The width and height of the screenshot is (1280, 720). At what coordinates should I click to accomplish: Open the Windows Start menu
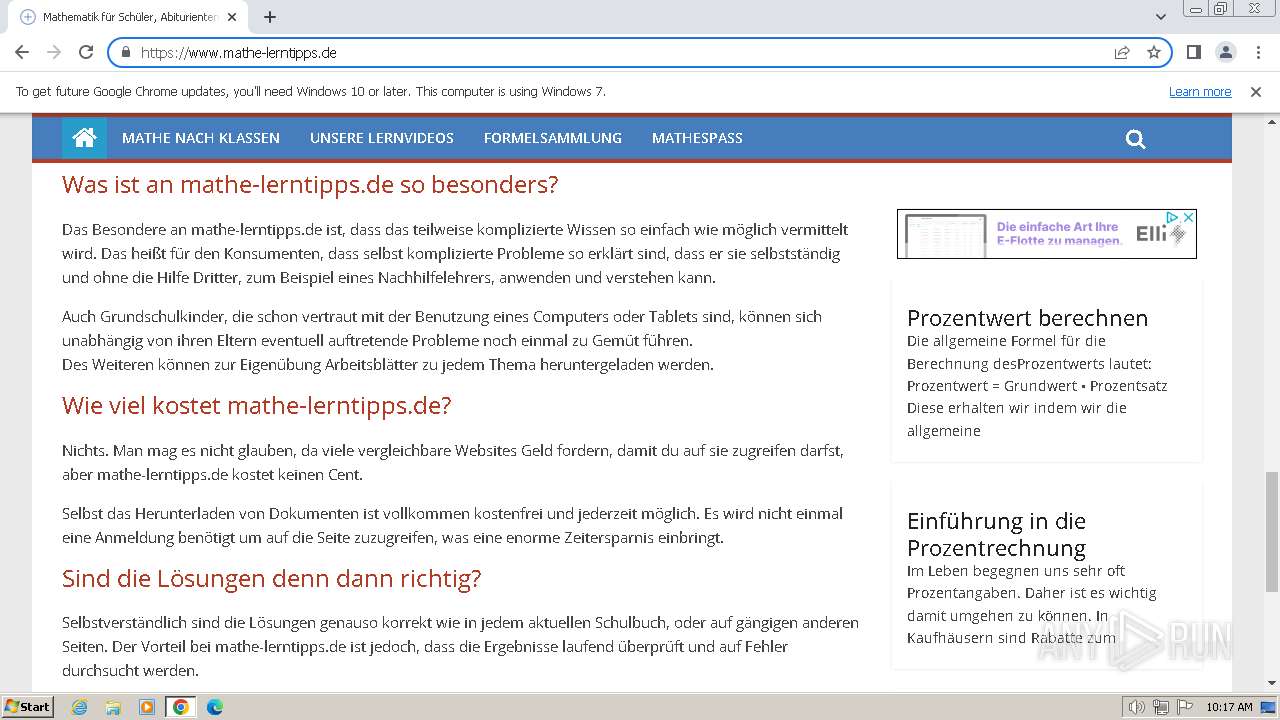[28, 707]
